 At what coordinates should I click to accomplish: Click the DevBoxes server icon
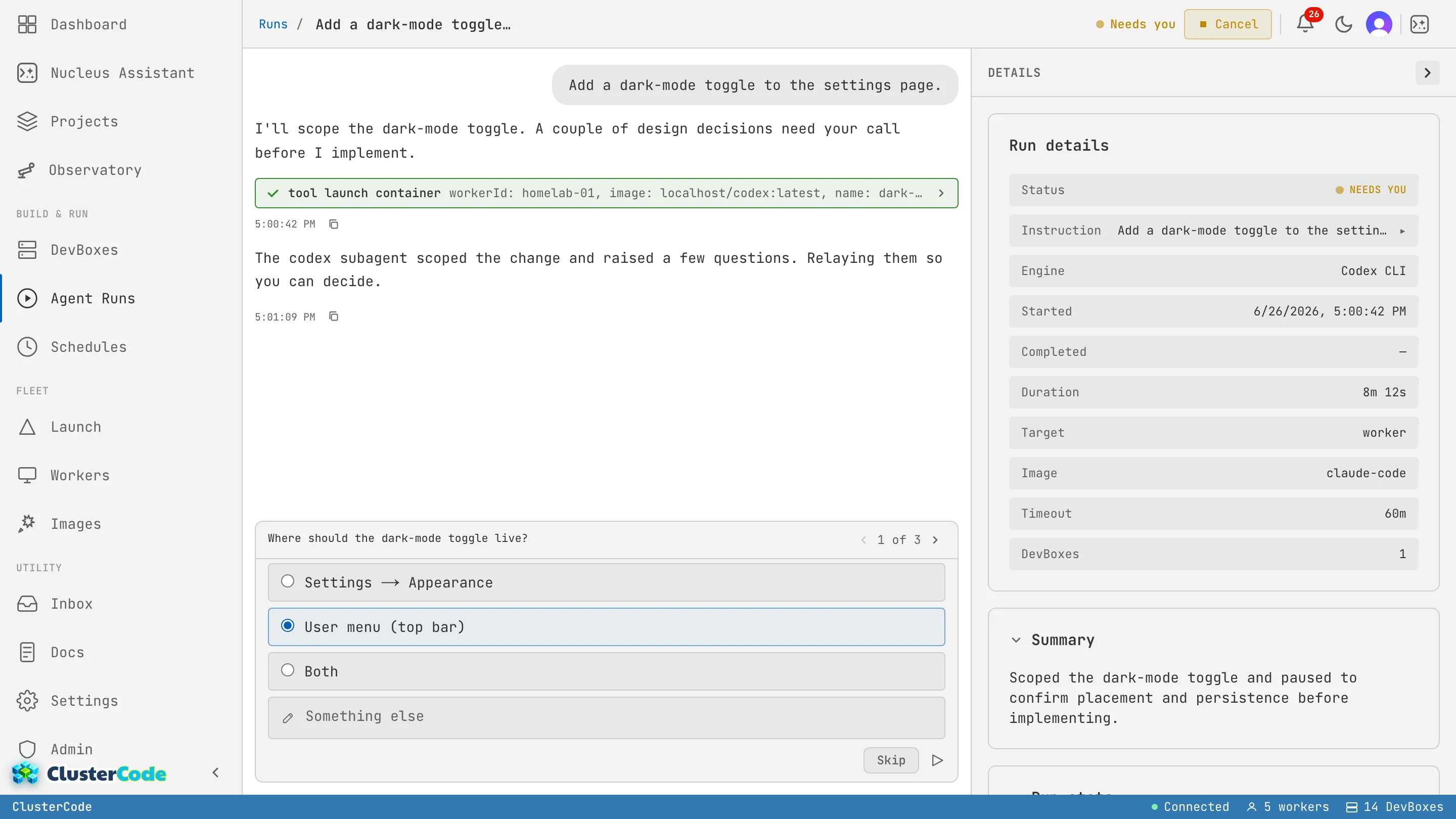[27, 250]
